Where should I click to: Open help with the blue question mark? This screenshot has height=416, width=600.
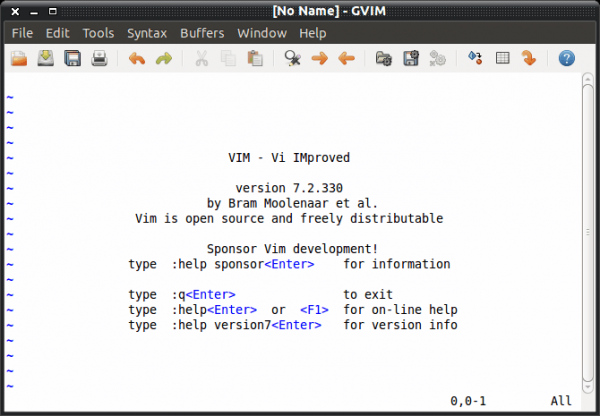(566, 59)
